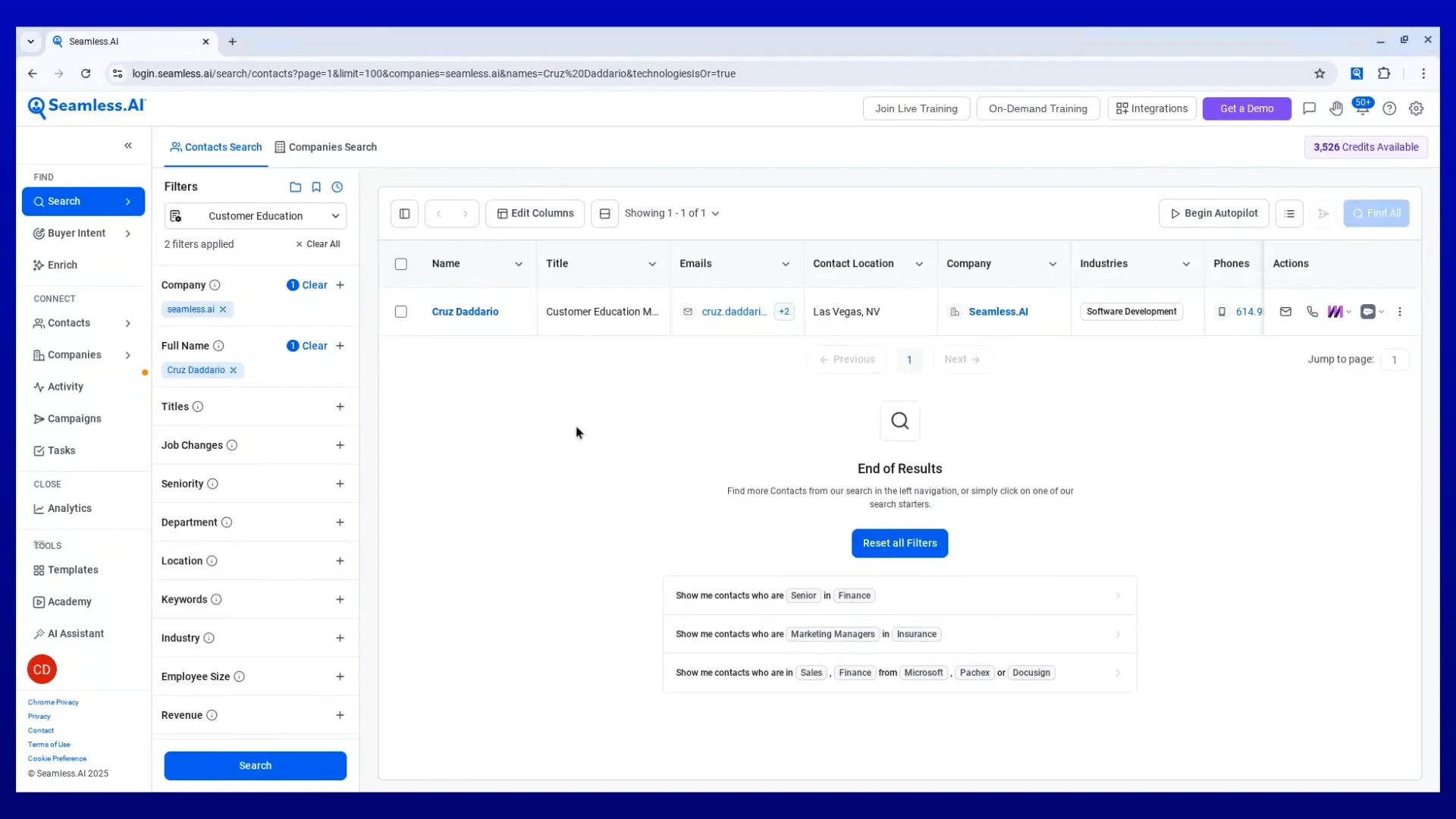This screenshot has height=819, width=1456.
Task: Click the email envelope icon in Actions column
Action: pyautogui.click(x=1285, y=312)
